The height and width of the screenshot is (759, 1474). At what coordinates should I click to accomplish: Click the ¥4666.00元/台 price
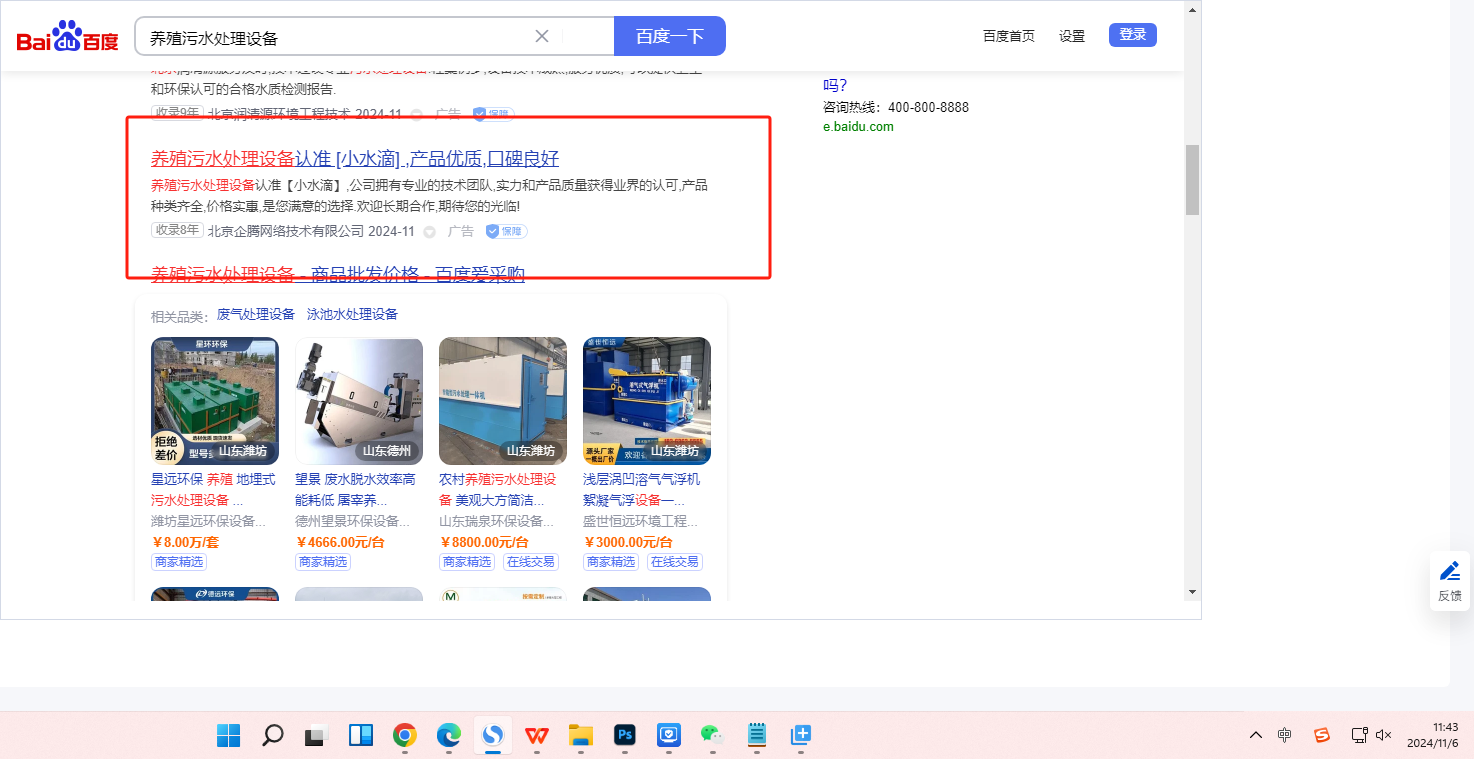[x=340, y=542]
